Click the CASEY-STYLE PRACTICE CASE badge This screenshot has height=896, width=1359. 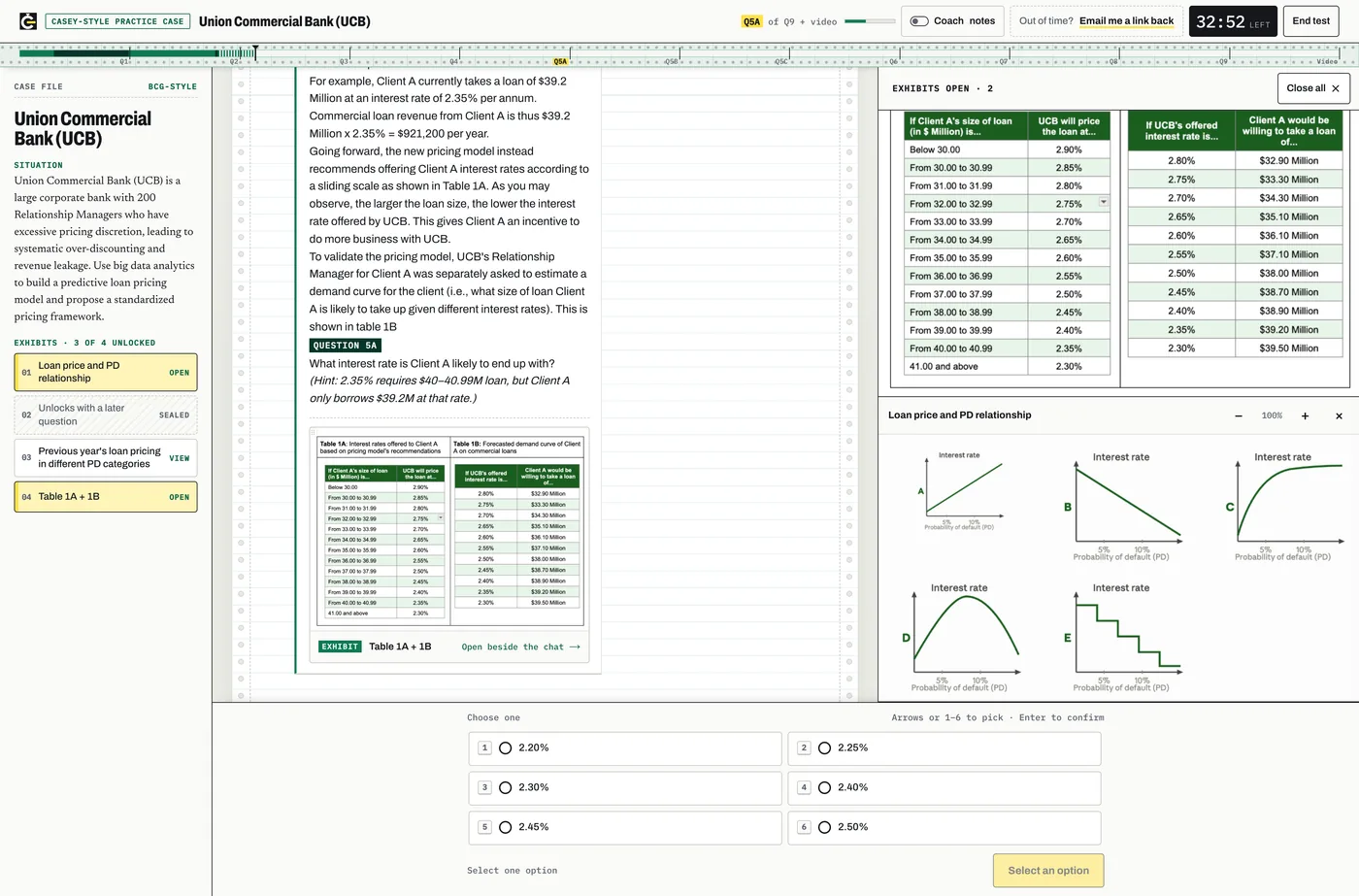coord(117,21)
